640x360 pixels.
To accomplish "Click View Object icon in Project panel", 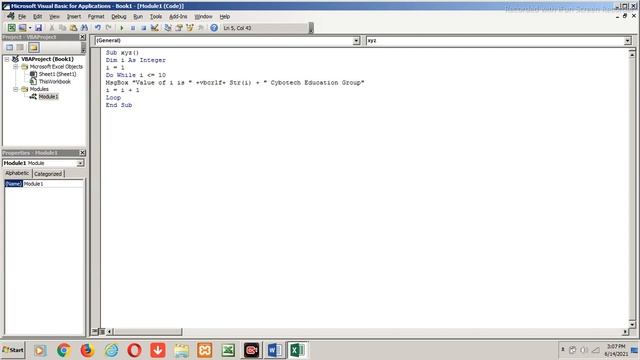I will 20,47.
